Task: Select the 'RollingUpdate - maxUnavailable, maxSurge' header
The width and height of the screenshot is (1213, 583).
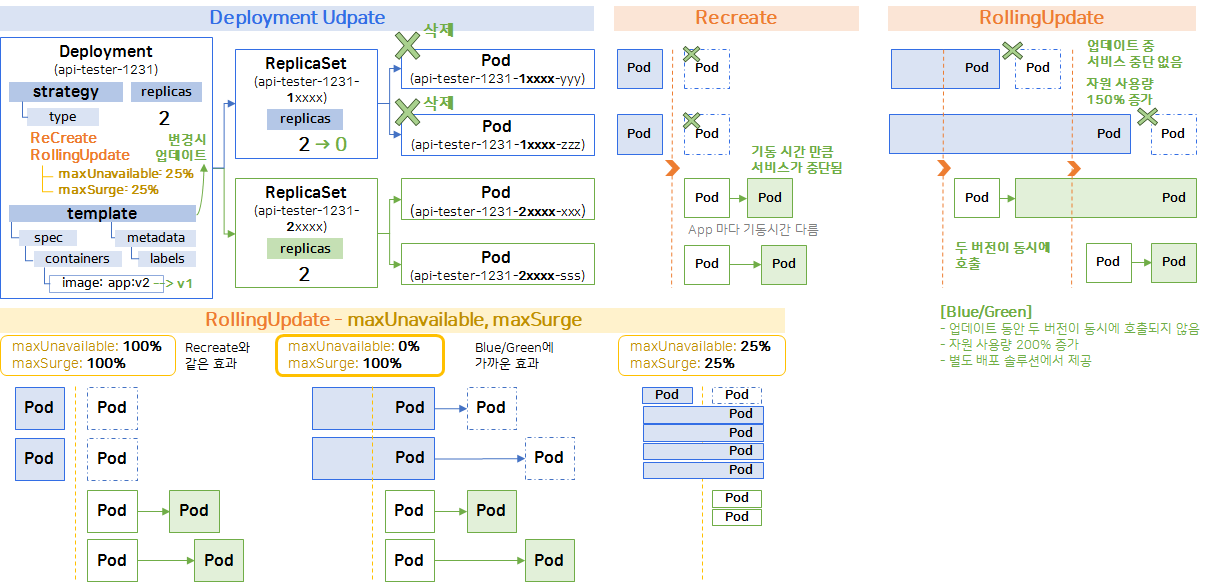Action: (393, 320)
